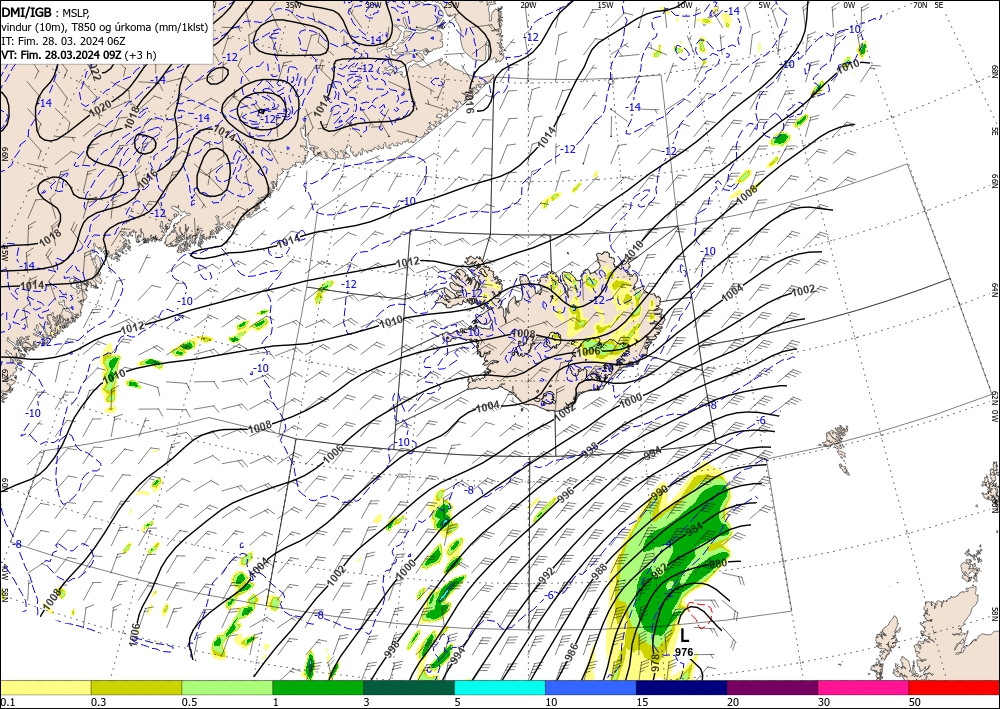The height and width of the screenshot is (709, 1000).
Task: Click the "980" isobar label
Action: coord(717,564)
